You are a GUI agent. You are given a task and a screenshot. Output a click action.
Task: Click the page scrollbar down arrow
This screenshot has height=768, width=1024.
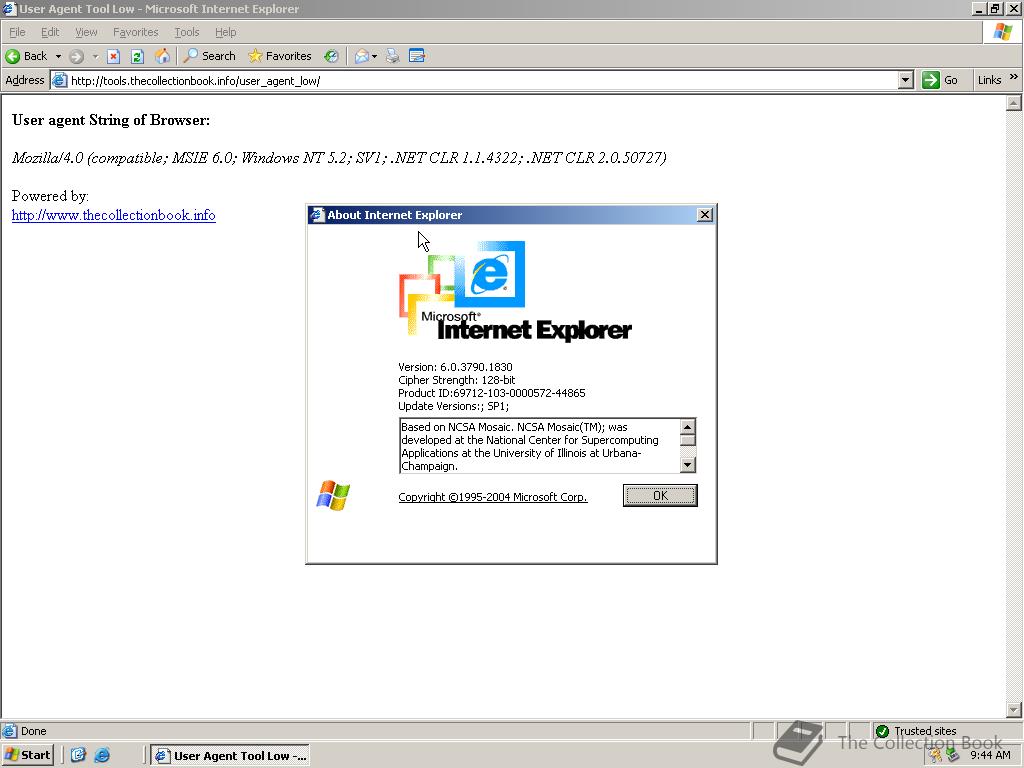click(1014, 709)
